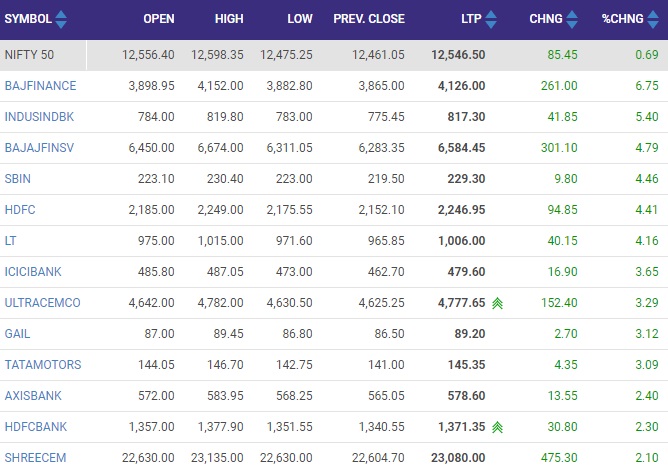Select SHREECEM LTP value 23,080.00
The image size is (668, 472).
click(x=458, y=458)
